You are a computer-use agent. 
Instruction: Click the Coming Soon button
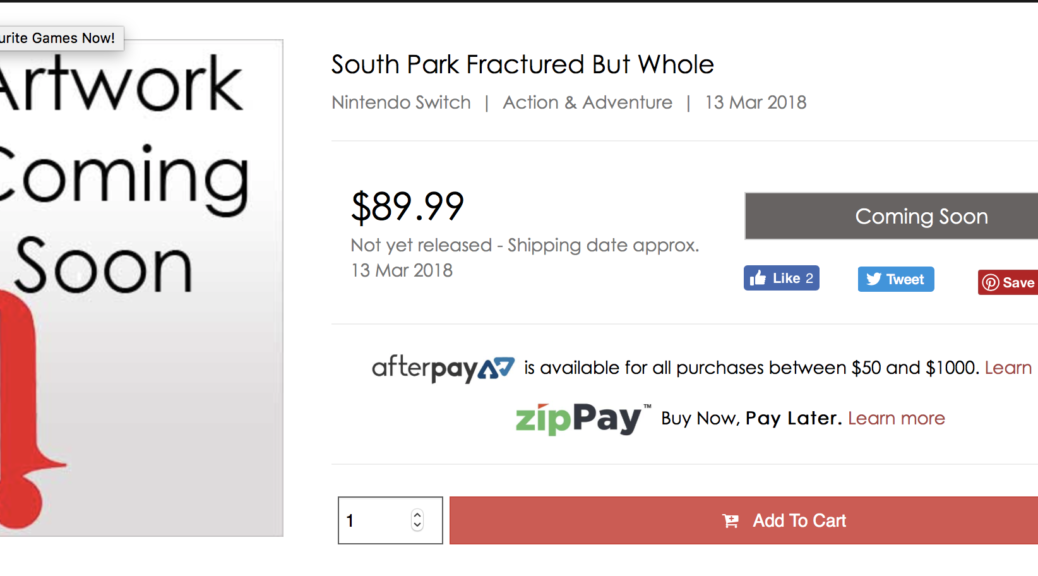tap(891, 216)
